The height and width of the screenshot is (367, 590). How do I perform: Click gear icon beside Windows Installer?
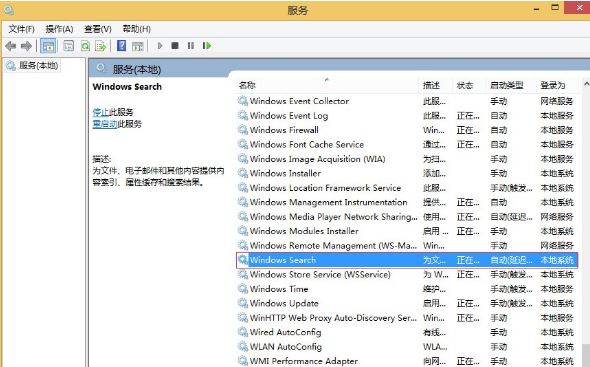tap(243, 173)
